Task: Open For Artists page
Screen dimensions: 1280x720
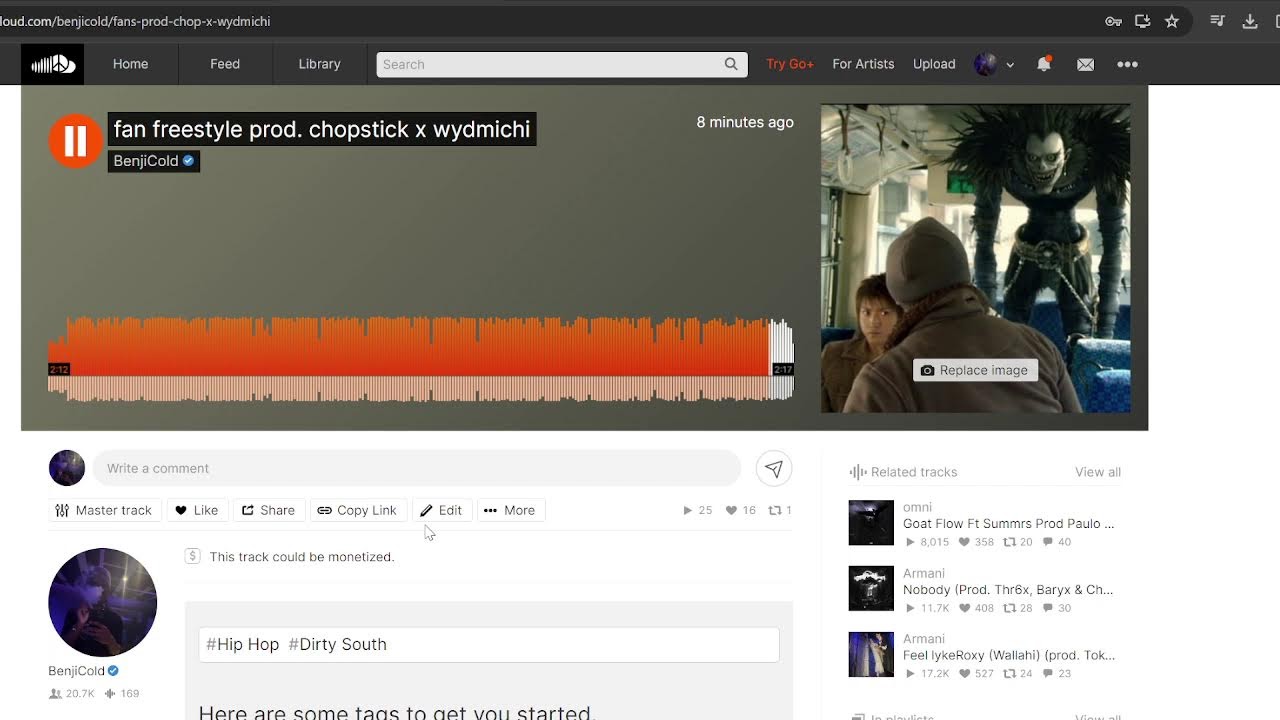Action: point(863,64)
